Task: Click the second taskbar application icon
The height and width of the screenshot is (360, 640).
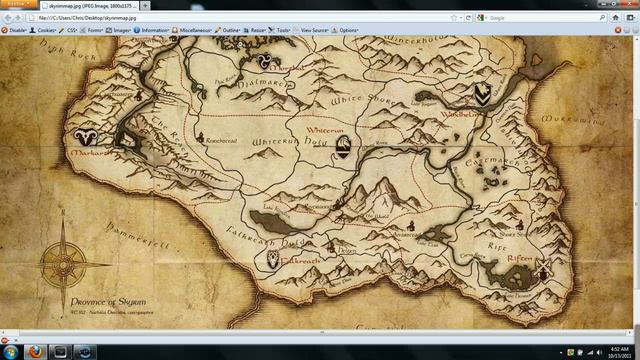Action: (x=60, y=352)
